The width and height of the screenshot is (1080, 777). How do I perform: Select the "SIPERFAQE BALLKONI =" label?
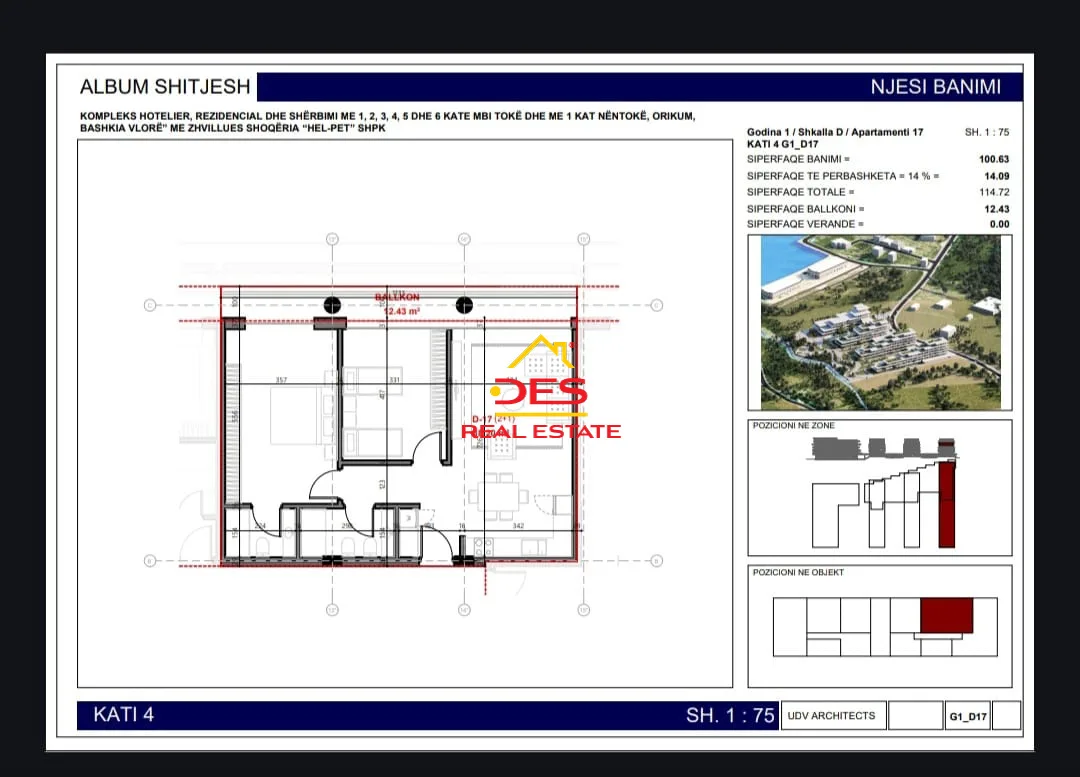pyautogui.click(x=806, y=209)
